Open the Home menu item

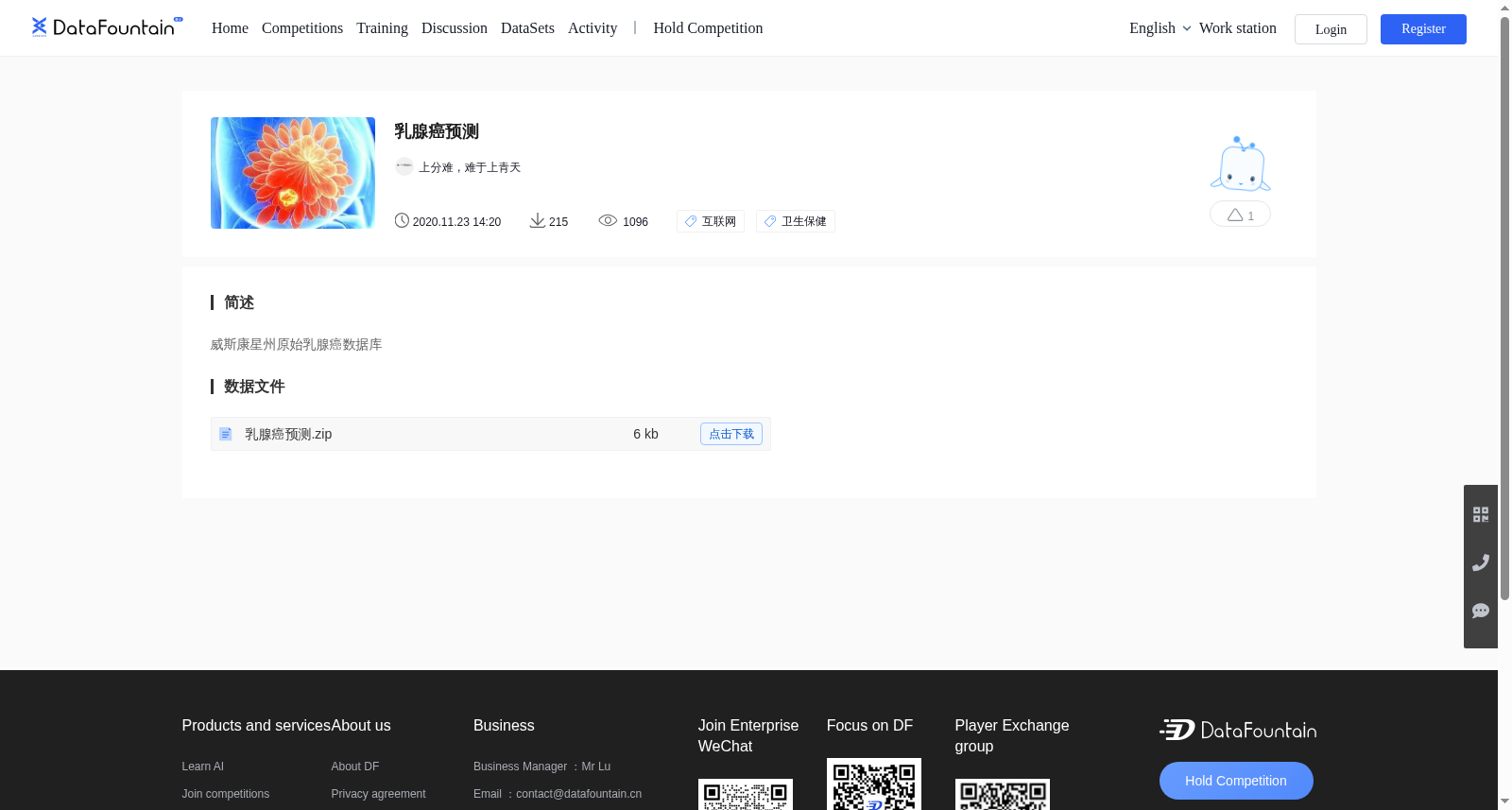tap(230, 28)
